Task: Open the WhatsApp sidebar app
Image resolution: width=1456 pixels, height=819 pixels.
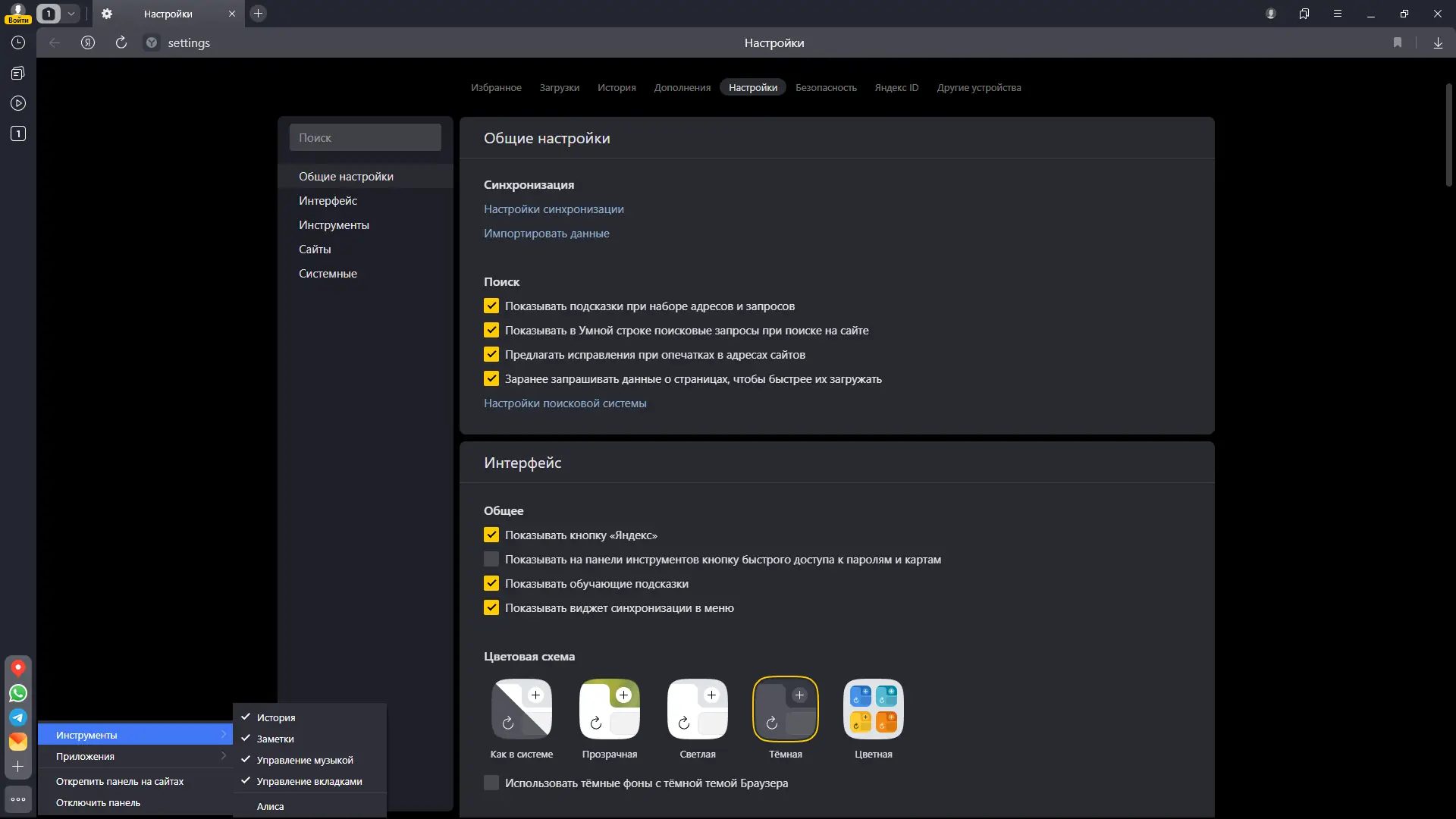Action: pos(18,693)
